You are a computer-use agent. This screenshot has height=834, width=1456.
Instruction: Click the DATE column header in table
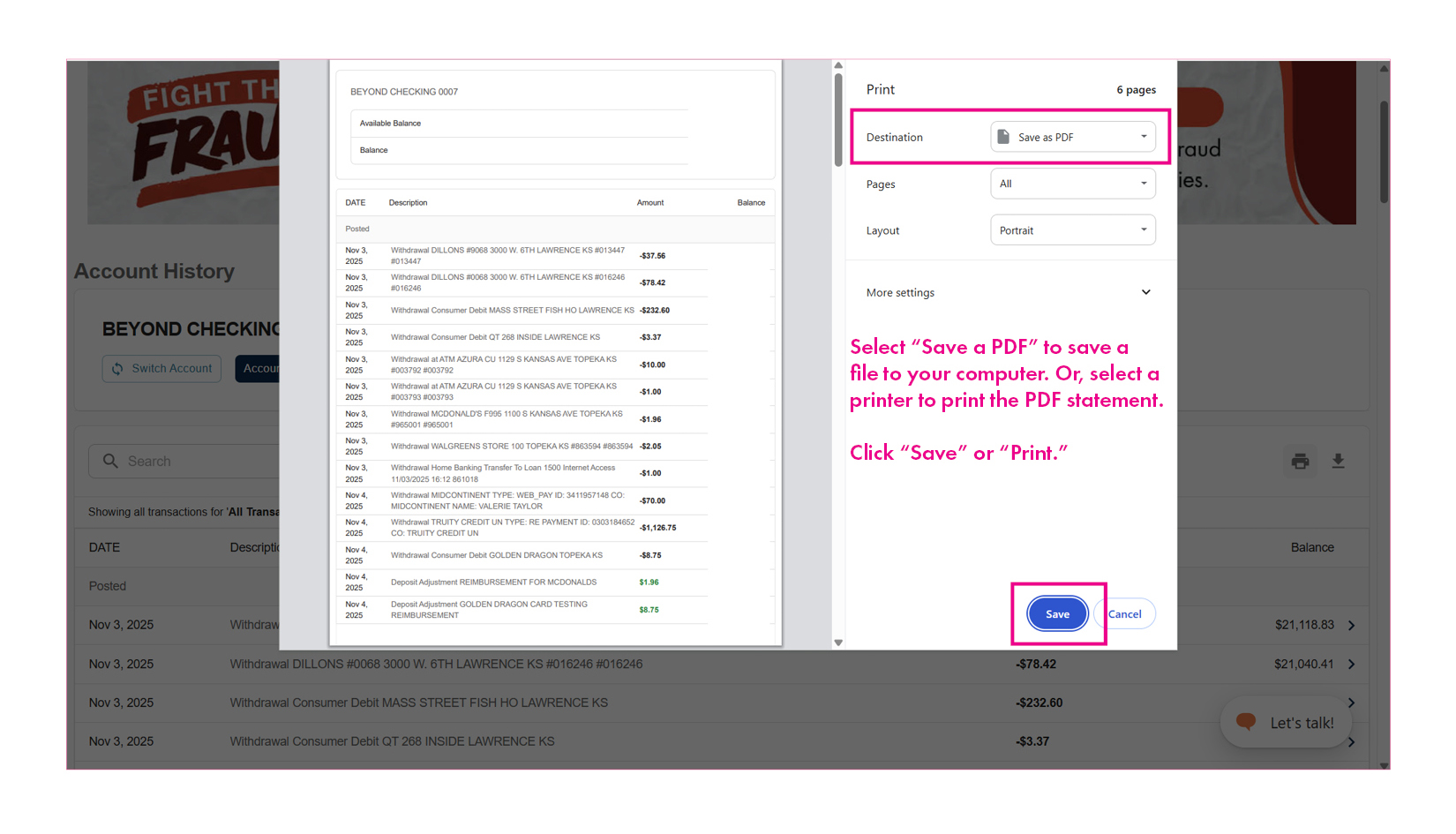(x=104, y=547)
